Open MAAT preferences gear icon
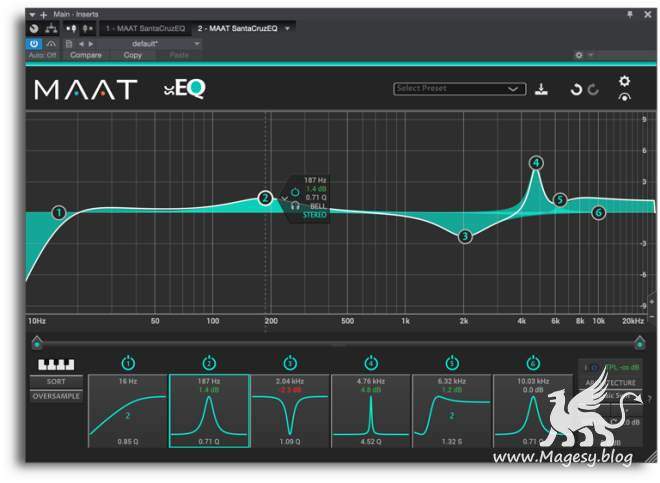Screen dimensions: 660x483 [x=625, y=81]
